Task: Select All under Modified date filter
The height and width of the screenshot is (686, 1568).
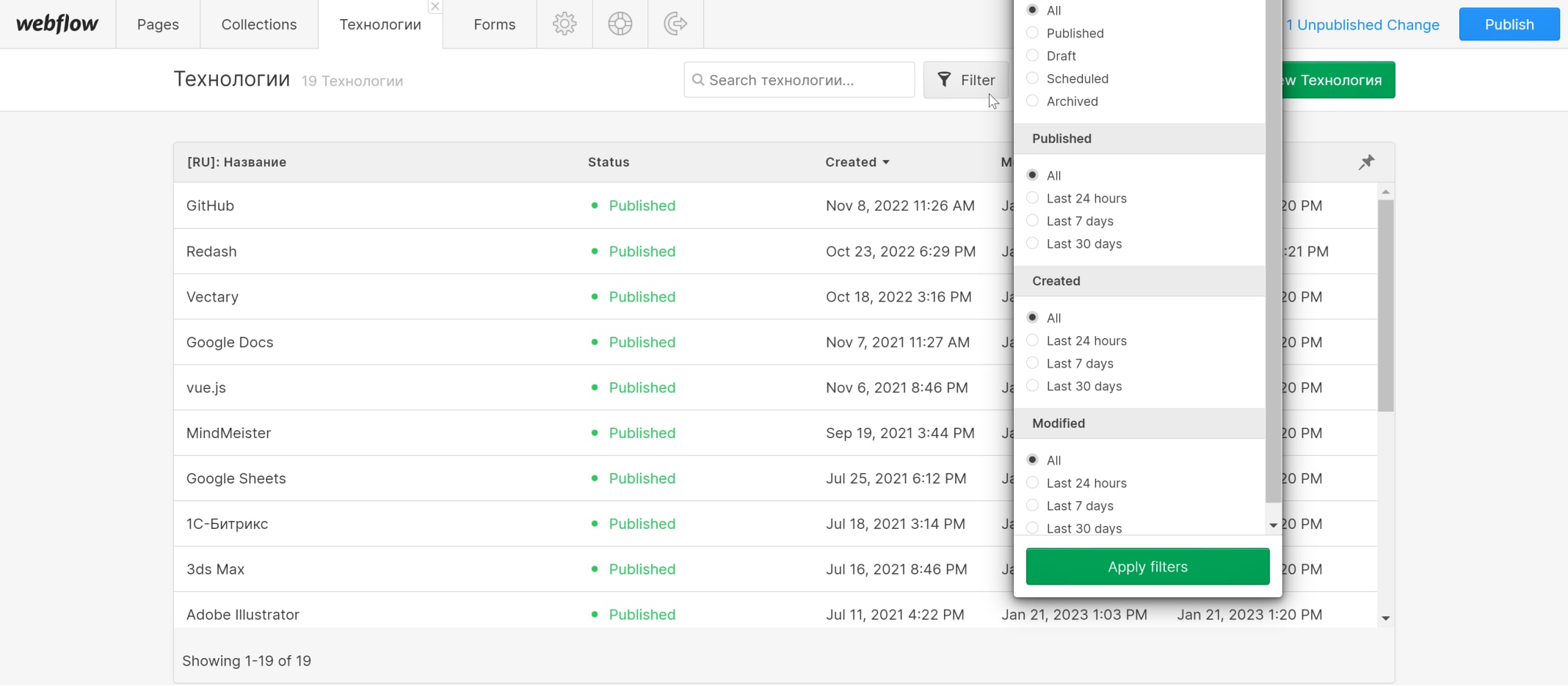Action: pos(1032,460)
